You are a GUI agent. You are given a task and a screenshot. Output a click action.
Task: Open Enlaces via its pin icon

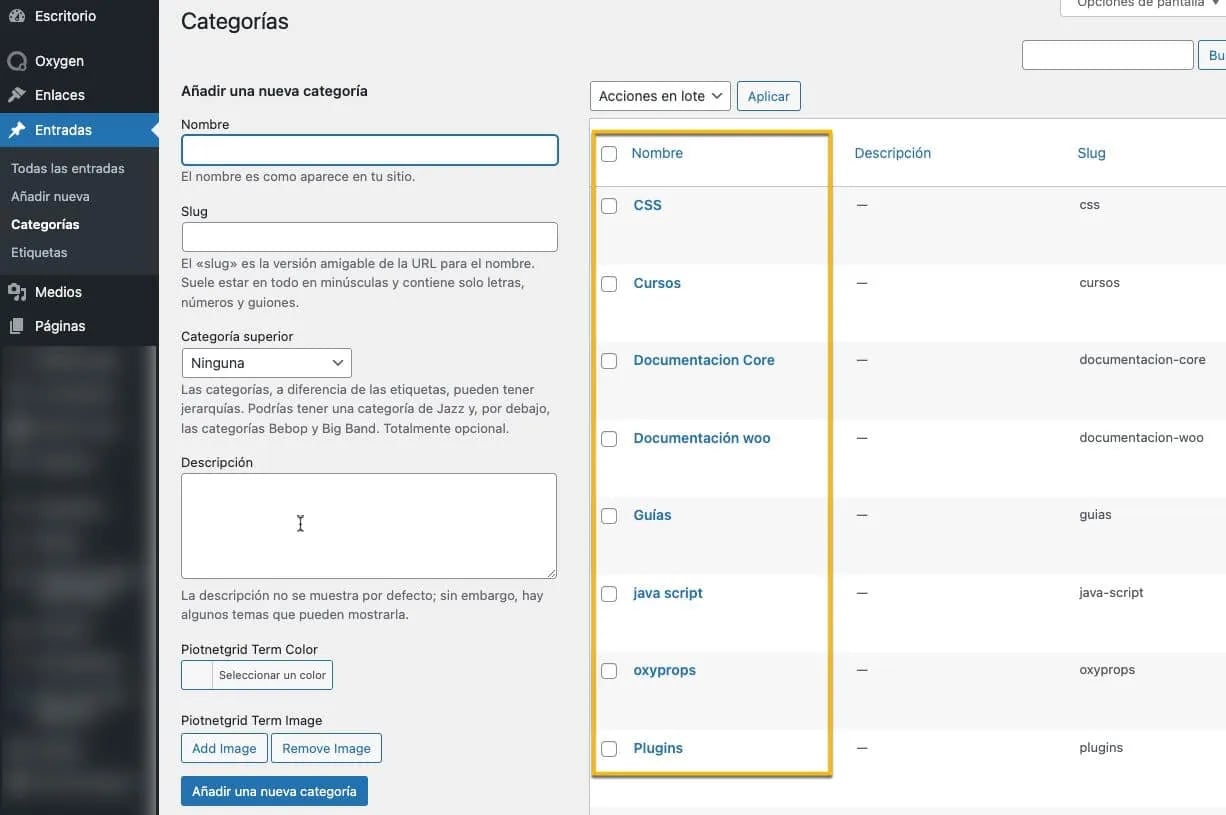pyautogui.click(x=16, y=95)
